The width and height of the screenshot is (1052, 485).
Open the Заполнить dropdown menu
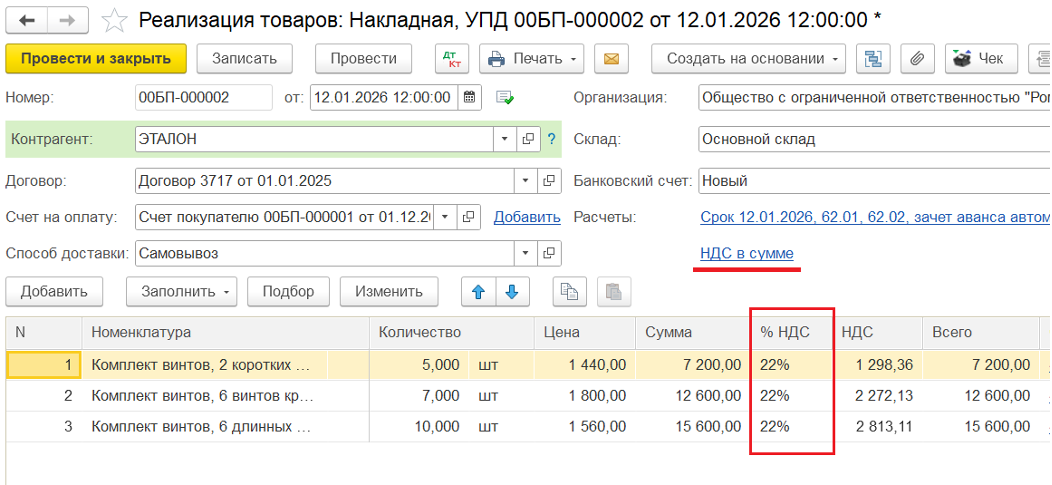pyautogui.click(x=181, y=292)
